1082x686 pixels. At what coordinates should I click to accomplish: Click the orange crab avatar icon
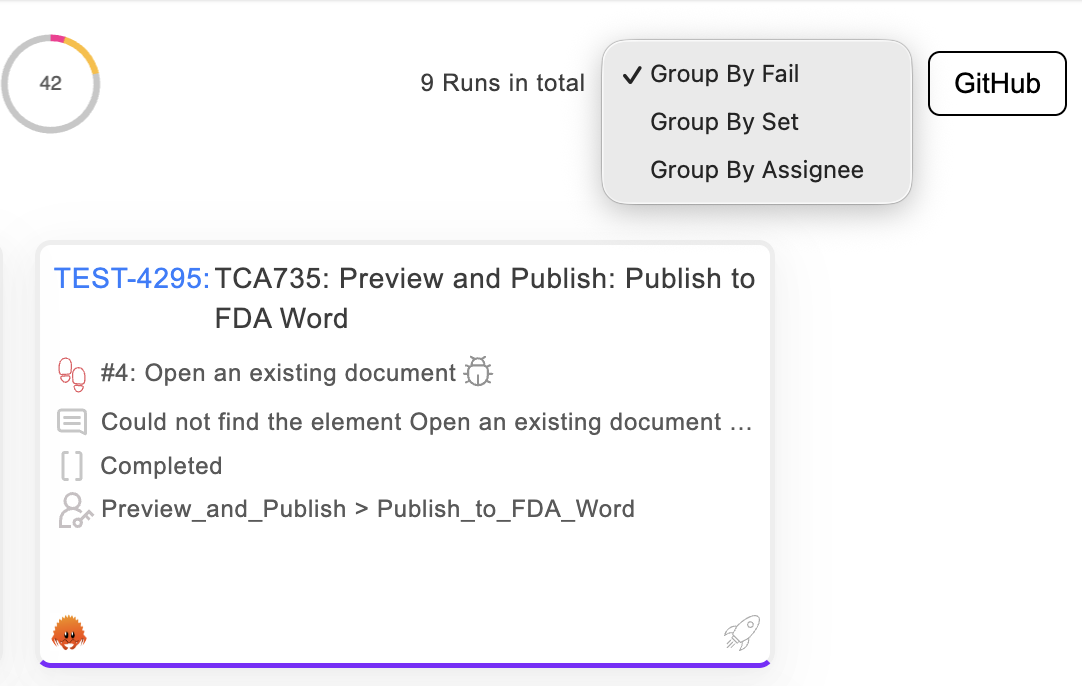[x=69, y=632]
